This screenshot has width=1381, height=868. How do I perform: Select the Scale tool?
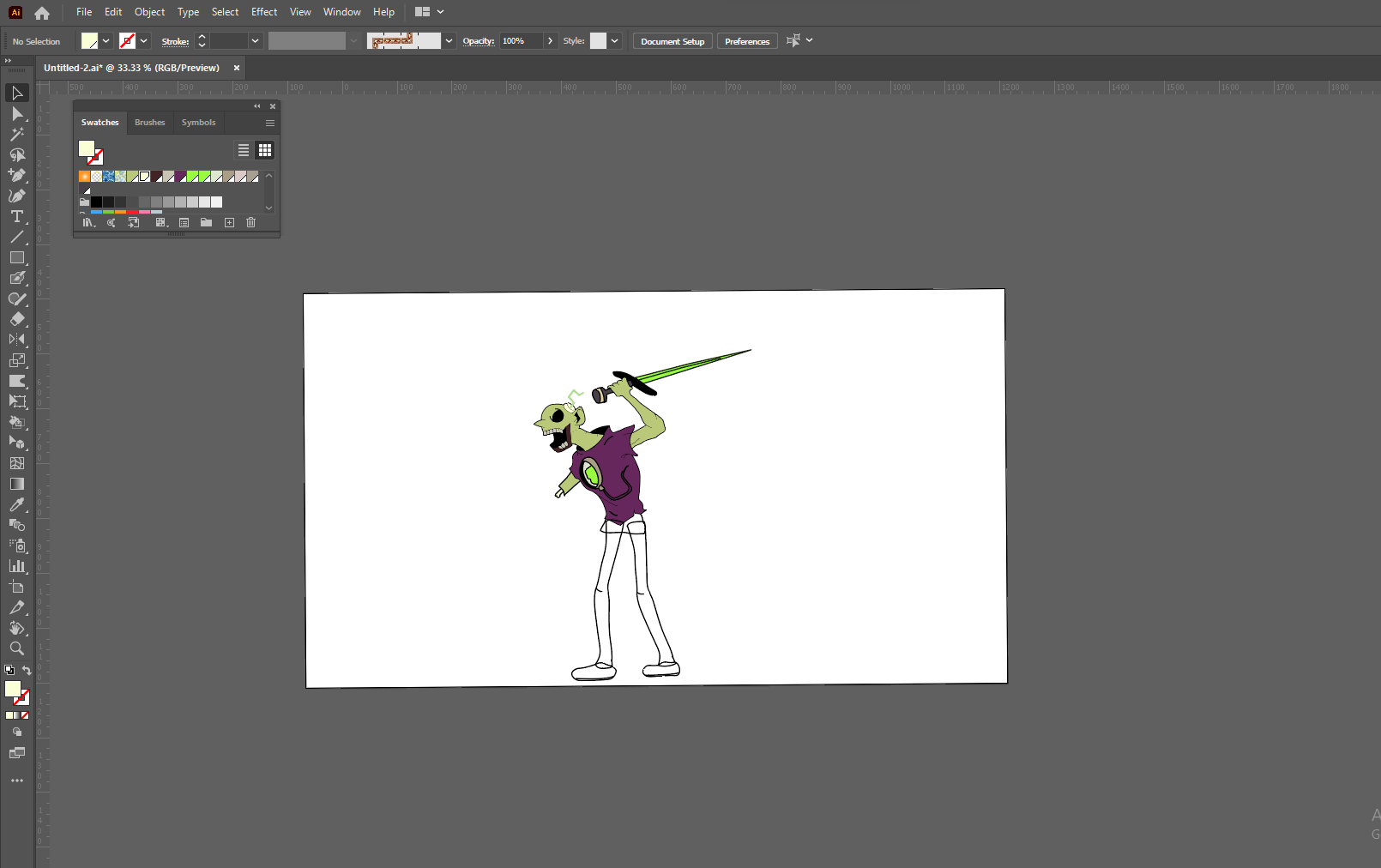pyautogui.click(x=16, y=360)
